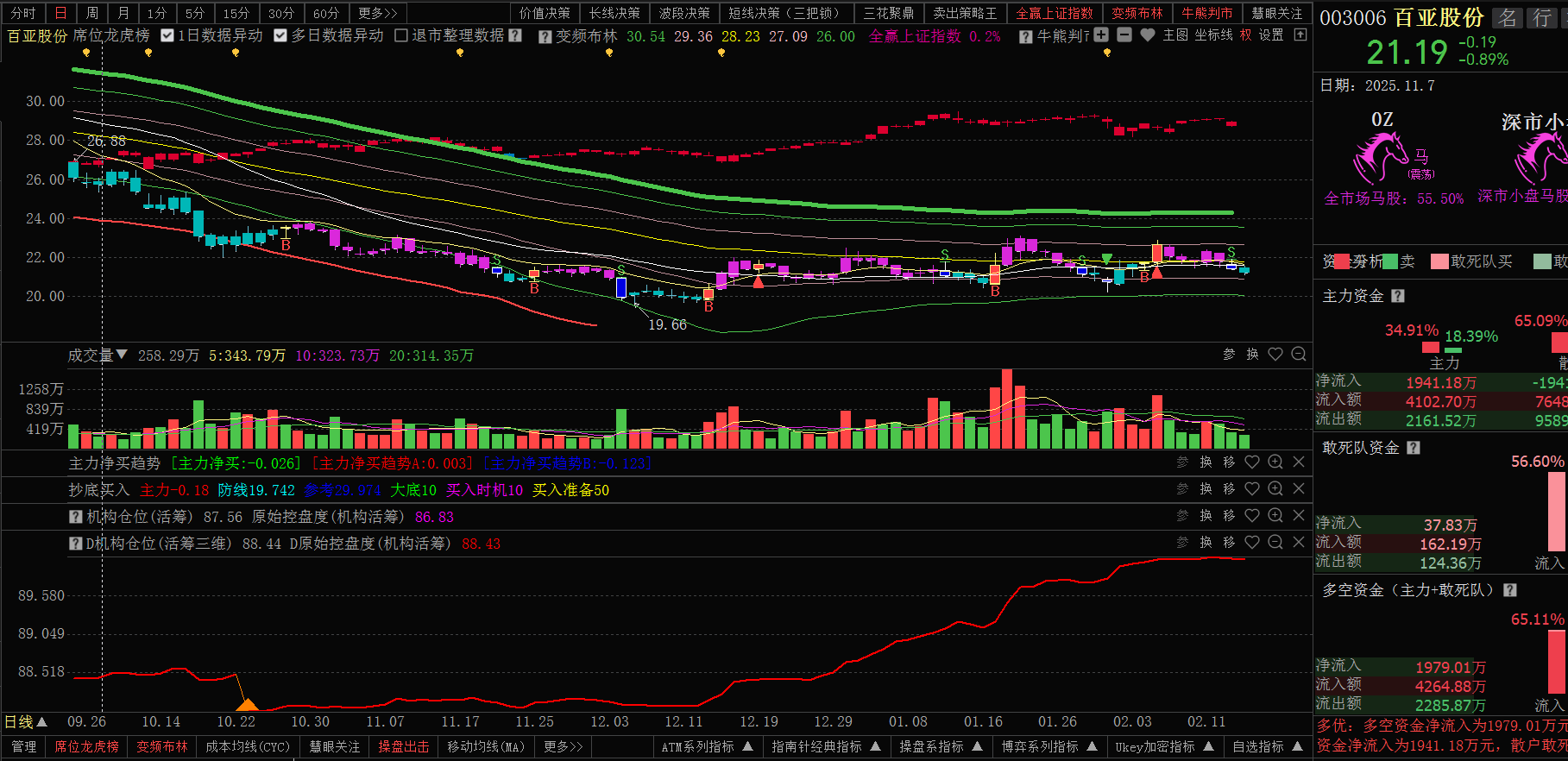Switch to the 月 monthly tab
The image size is (1568, 761).
click(123, 13)
